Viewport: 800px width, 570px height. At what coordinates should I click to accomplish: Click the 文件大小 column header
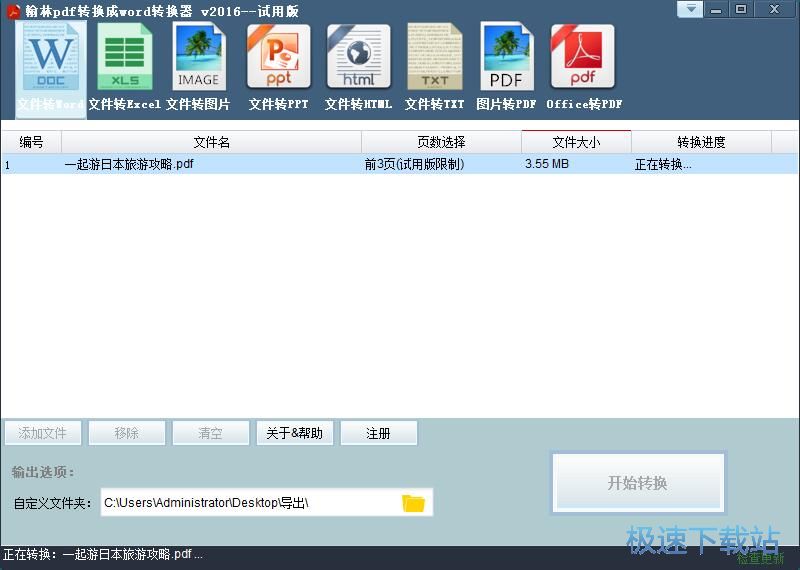pos(577,142)
